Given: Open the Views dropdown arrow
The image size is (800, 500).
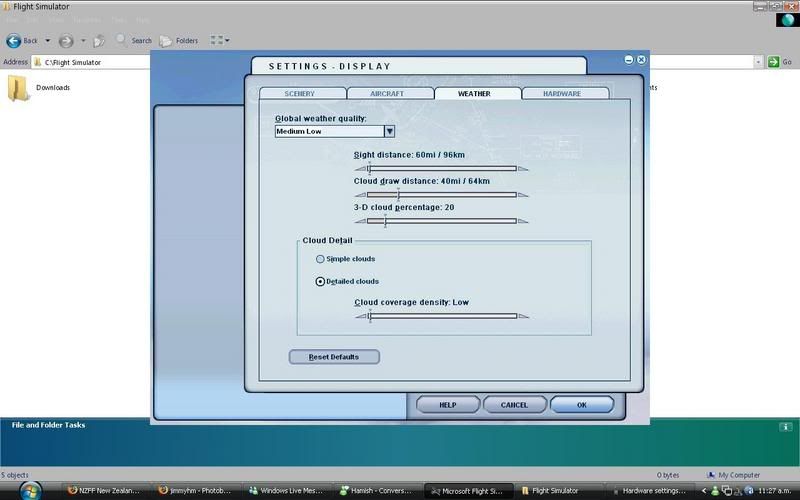Looking at the screenshot, I should (x=228, y=41).
